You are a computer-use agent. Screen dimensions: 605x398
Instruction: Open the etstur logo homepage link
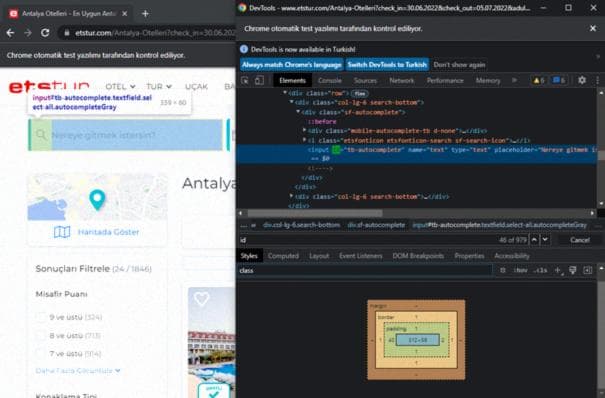point(49,87)
